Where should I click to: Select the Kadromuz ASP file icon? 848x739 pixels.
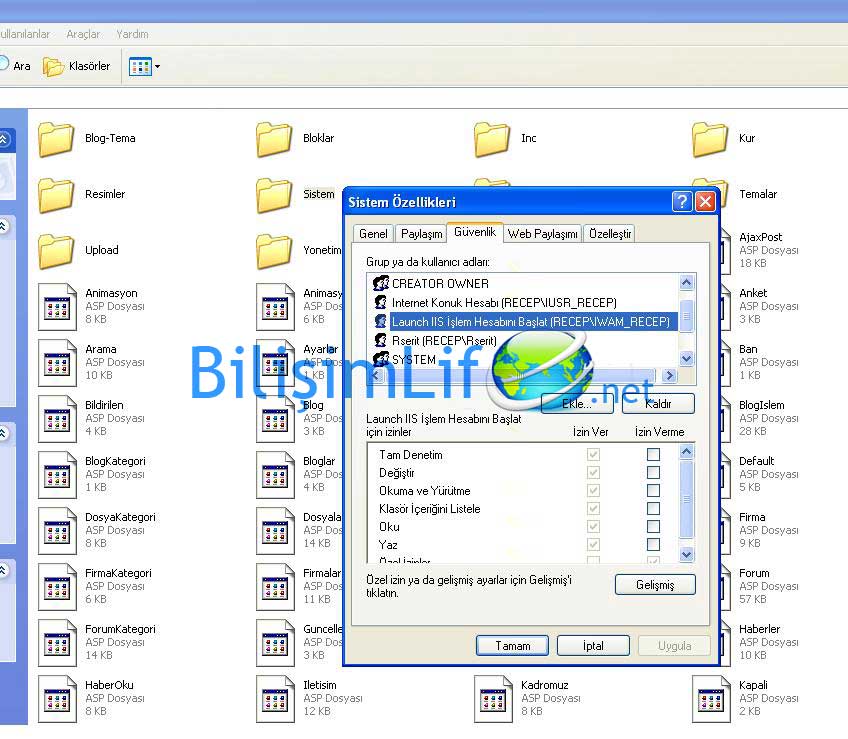(x=493, y=698)
